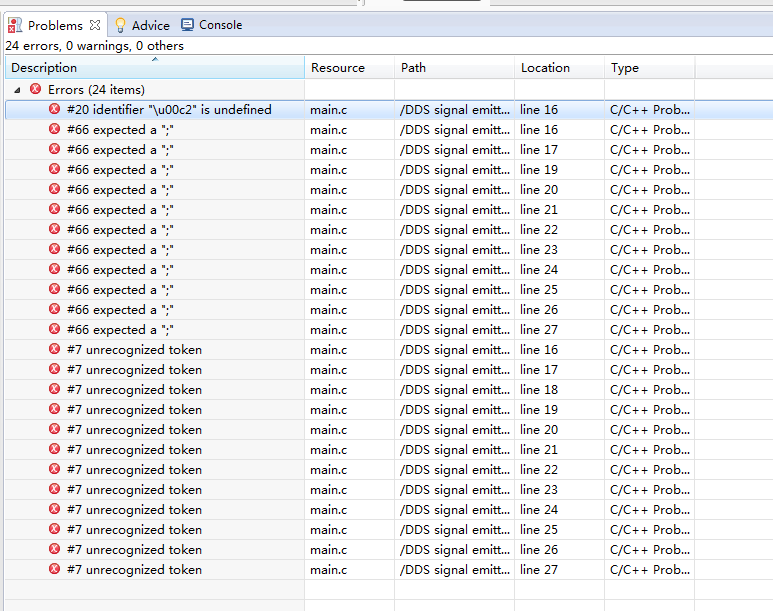This screenshot has height=611, width=773.
Task: Select '#66 expected a ";"' error at line 20
Action: [x=120, y=189]
